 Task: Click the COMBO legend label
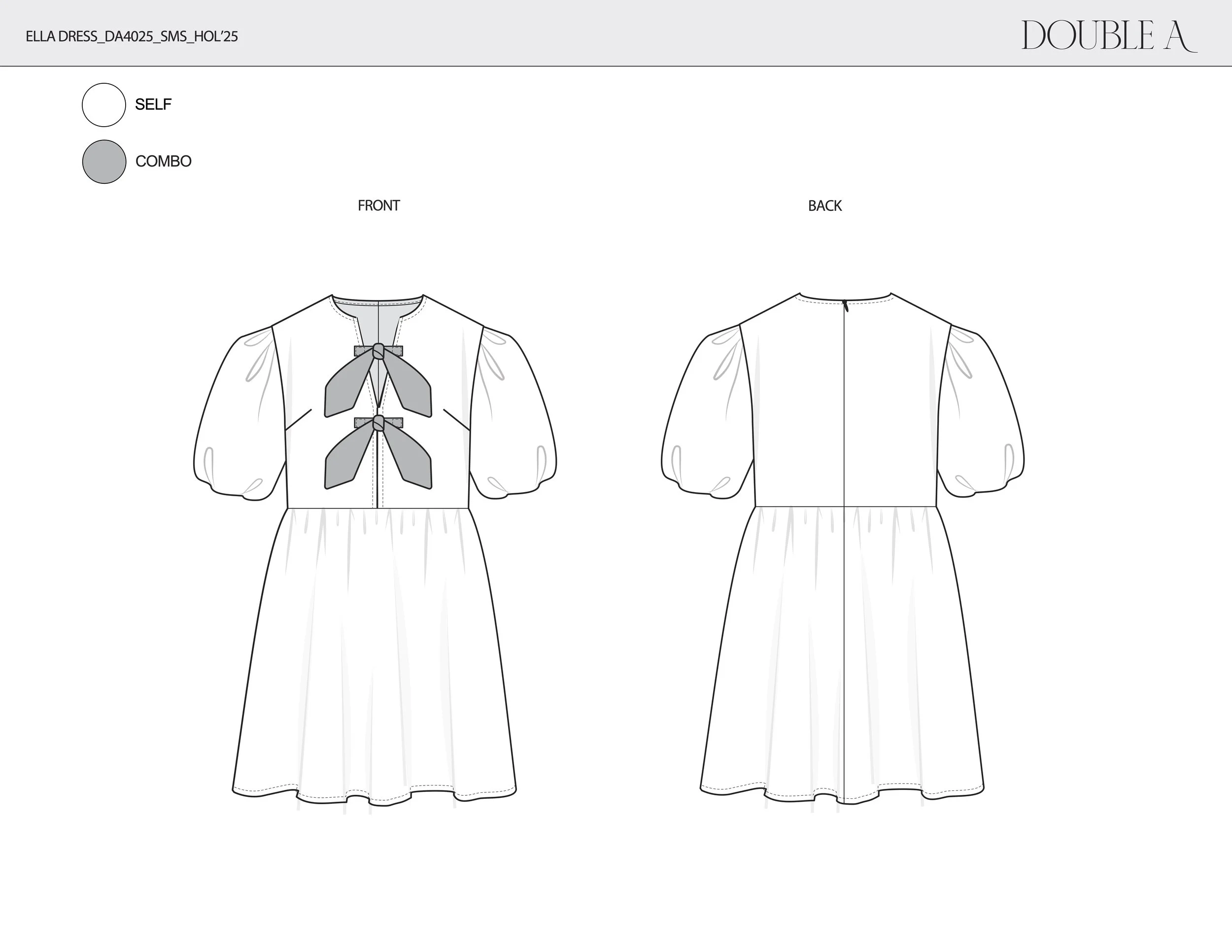click(x=163, y=162)
